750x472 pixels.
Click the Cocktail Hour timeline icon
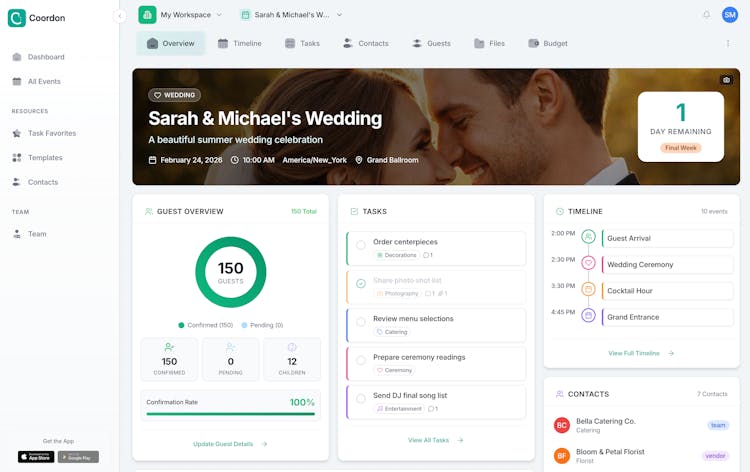[x=588, y=290]
